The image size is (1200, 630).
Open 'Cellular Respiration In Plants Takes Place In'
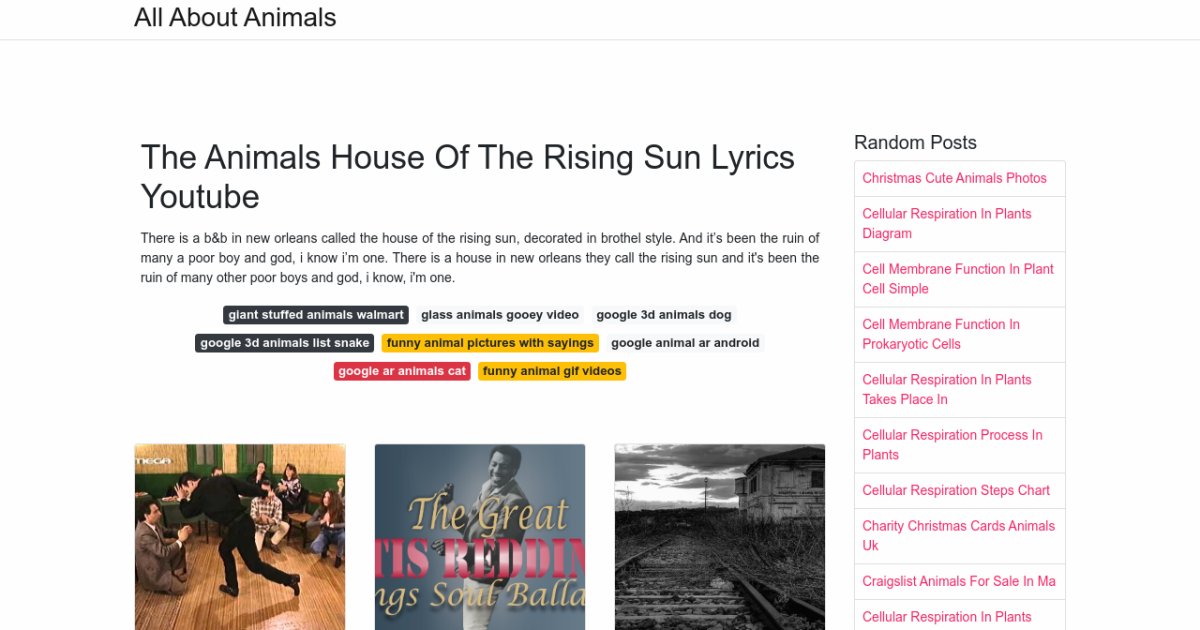pos(946,389)
